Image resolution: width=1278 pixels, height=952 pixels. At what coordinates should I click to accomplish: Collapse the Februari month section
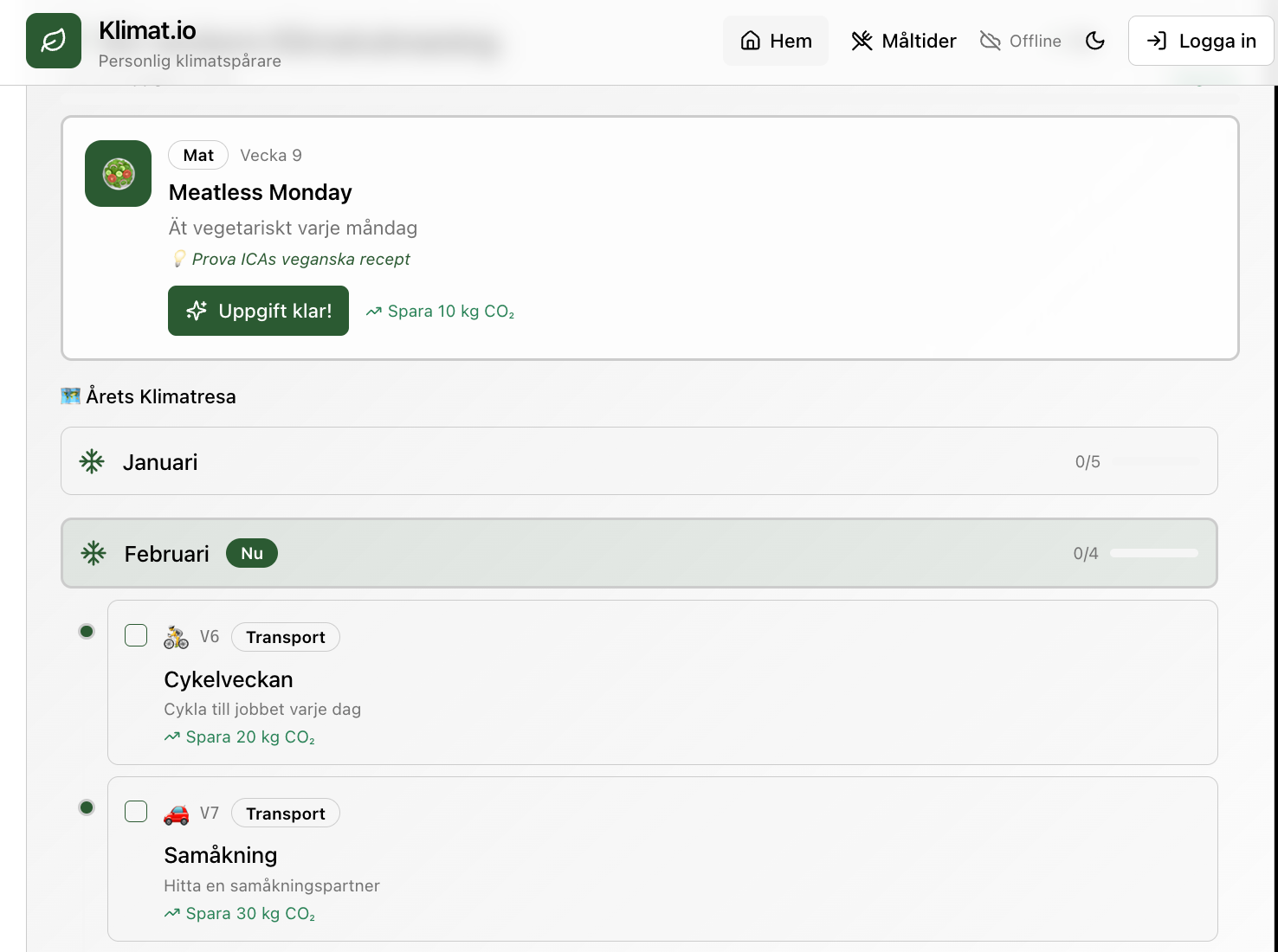click(639, 553)
